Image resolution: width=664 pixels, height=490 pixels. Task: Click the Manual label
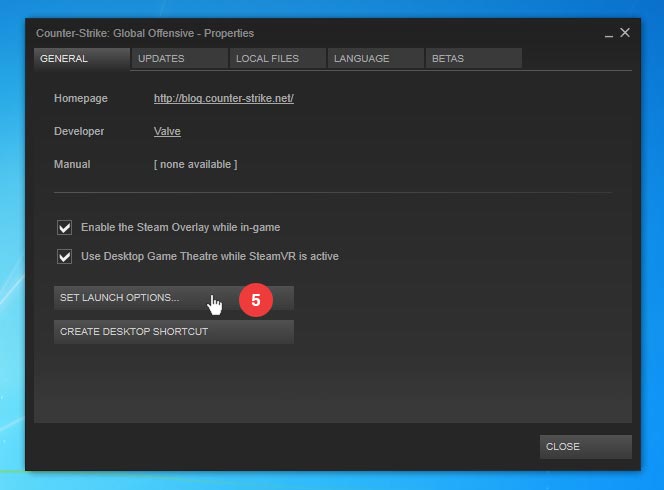point(72,164)
